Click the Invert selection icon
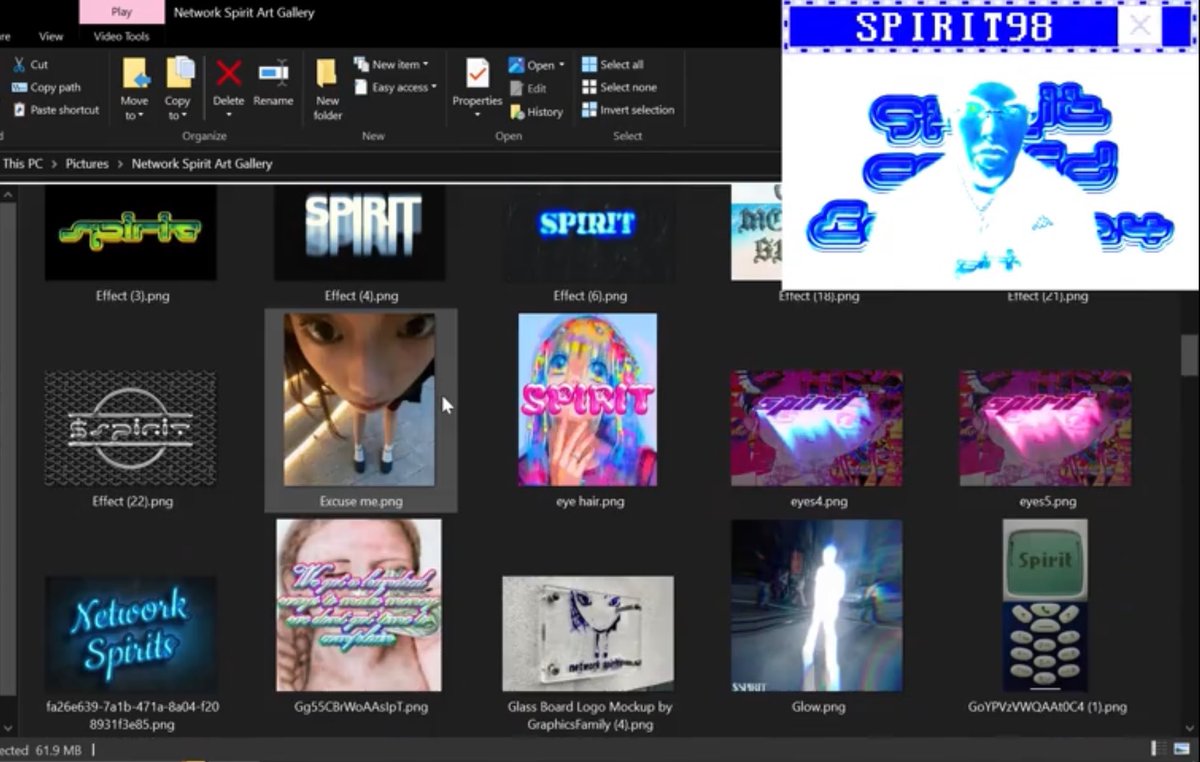 pos(589,110)
